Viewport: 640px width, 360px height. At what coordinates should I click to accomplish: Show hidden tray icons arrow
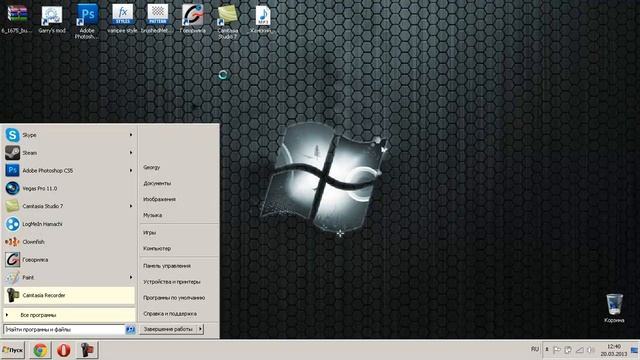pos(547,349)
